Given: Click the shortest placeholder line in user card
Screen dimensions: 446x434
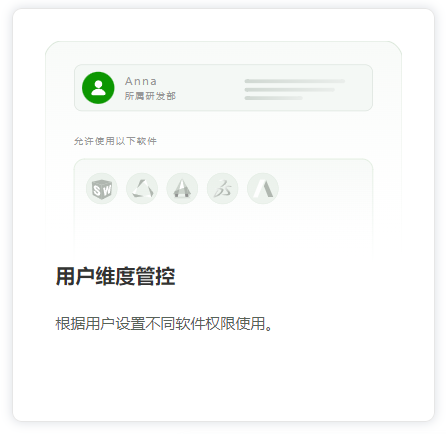Looking at the screenshot, I should click(274, 98).
